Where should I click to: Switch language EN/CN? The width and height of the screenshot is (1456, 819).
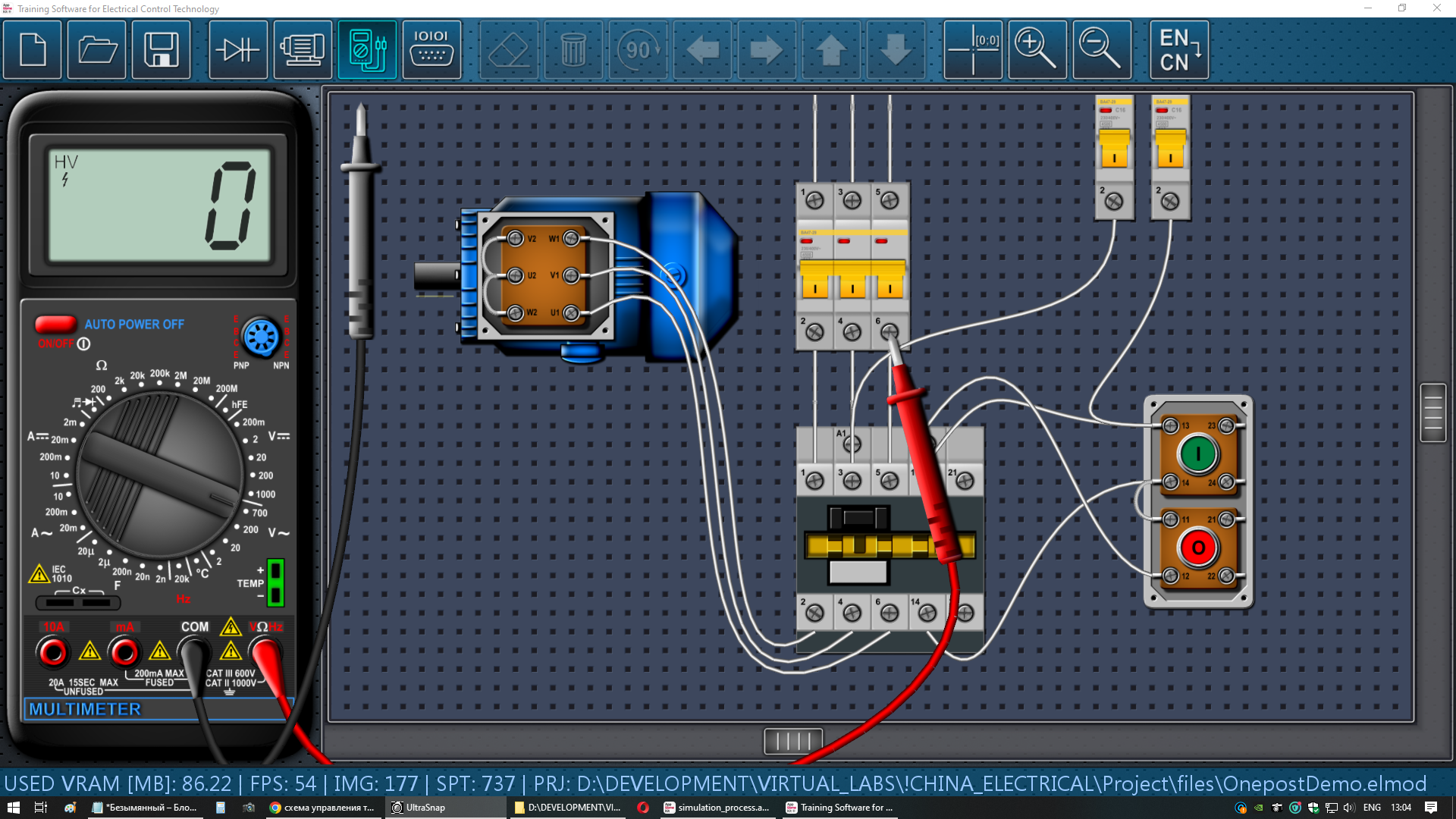1179,50
